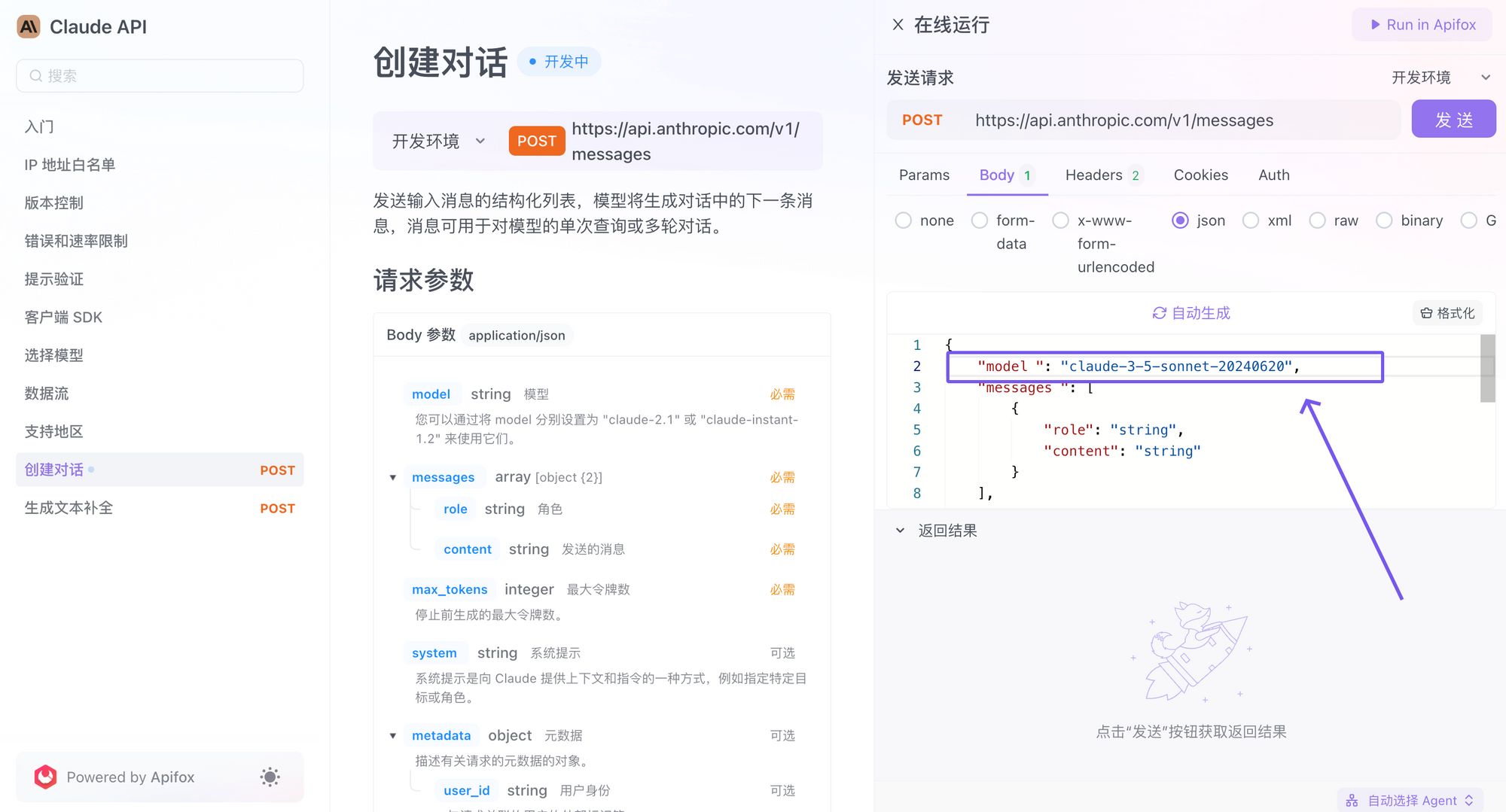Viewport: 1506px width, 812px height.
Task: Toggle the light/dark theme sun icon
Action: 270,777
